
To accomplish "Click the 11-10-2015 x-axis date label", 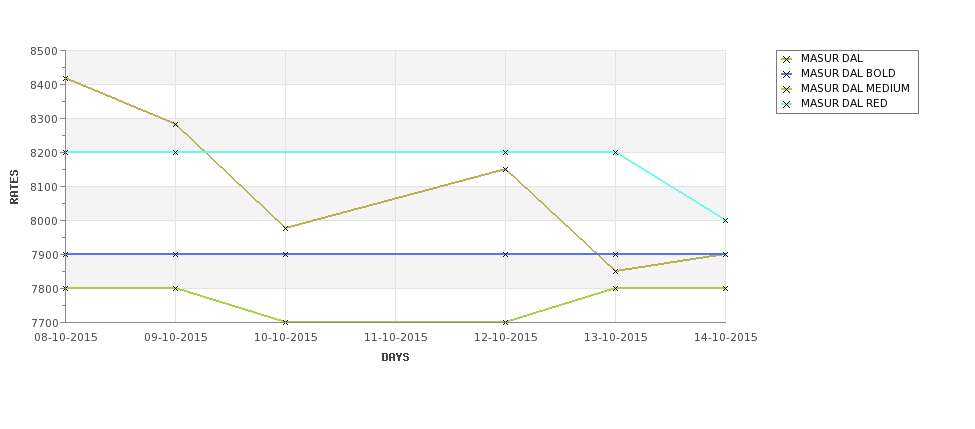I will pos(395,338).
